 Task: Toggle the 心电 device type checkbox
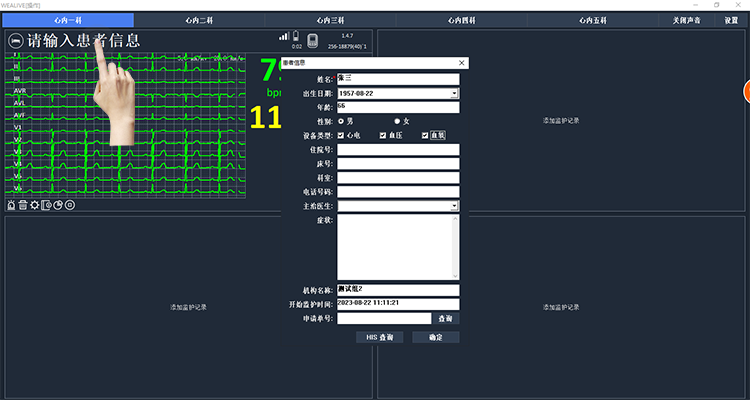[x=342, y=135]
